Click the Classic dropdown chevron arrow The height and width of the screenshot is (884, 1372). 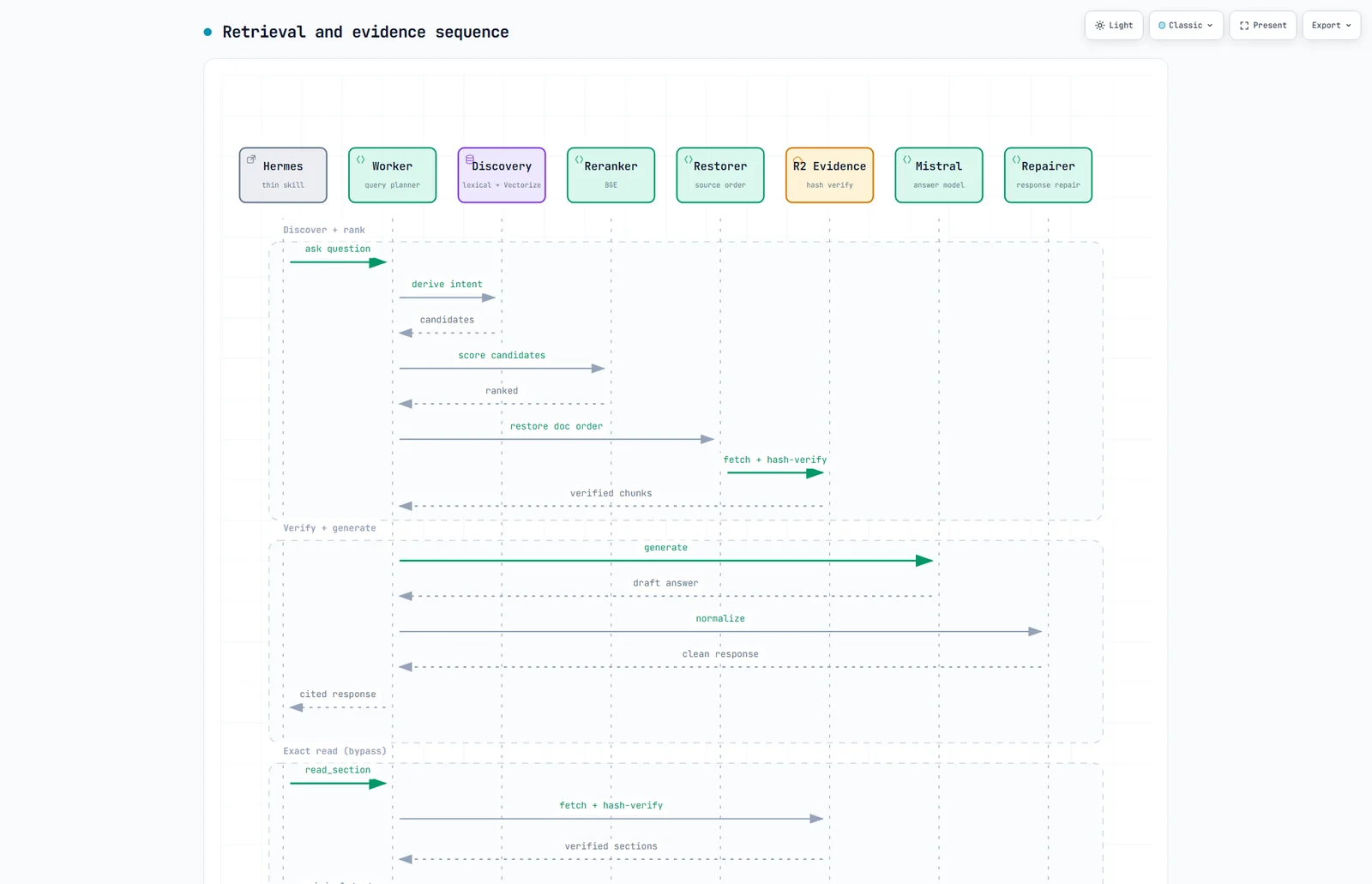tap(1210, 26)
